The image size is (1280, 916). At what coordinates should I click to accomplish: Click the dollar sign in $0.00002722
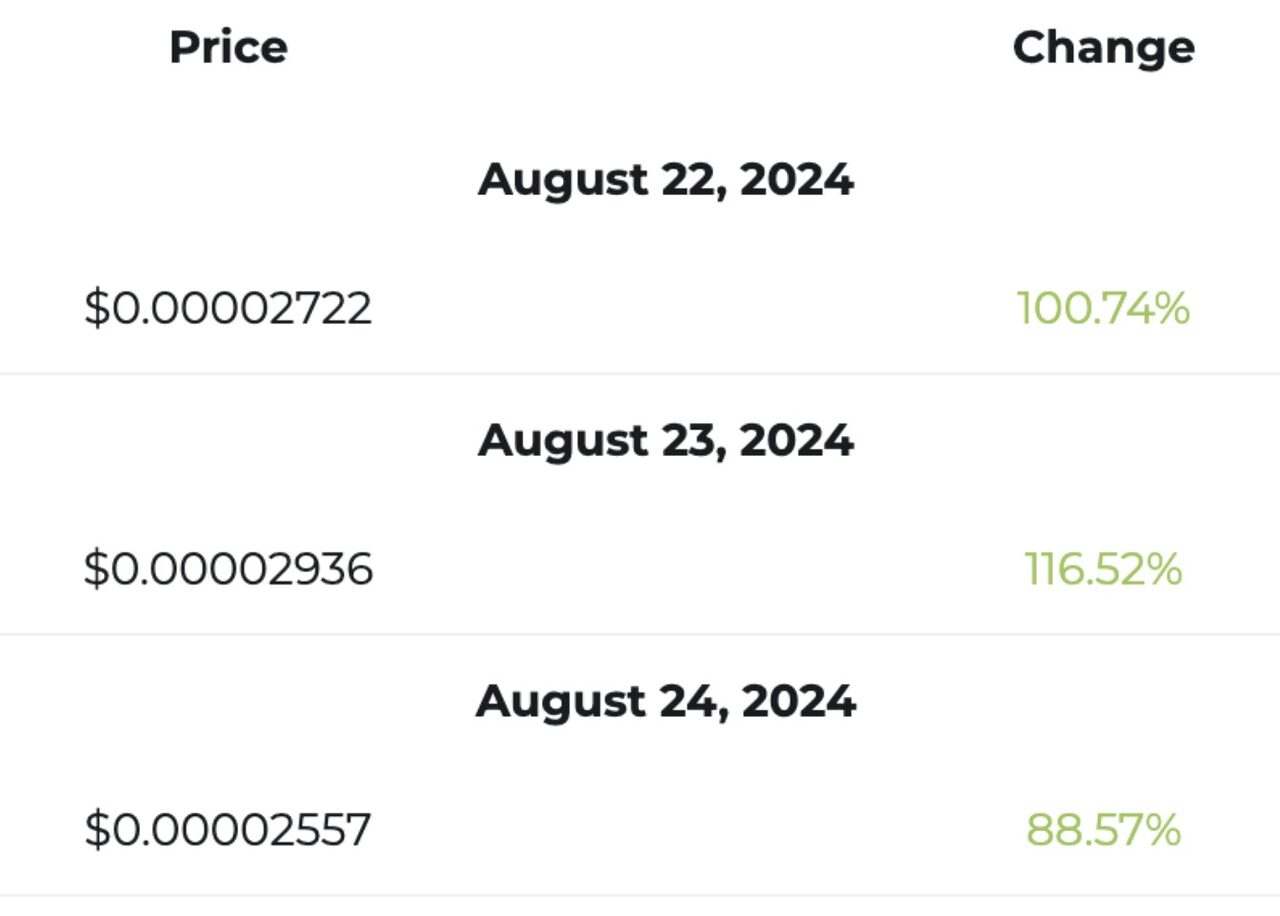pyautogui.click(x=96, y=308)
